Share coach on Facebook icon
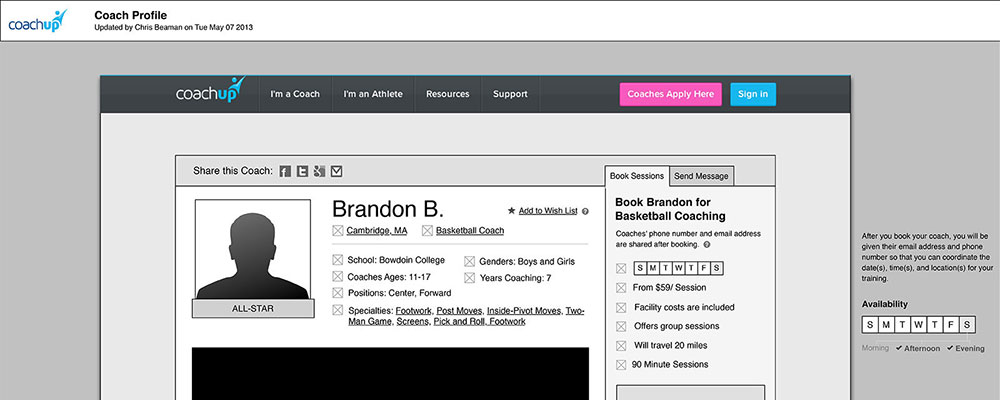This screenshot has width=1000, height=400. 285,171
